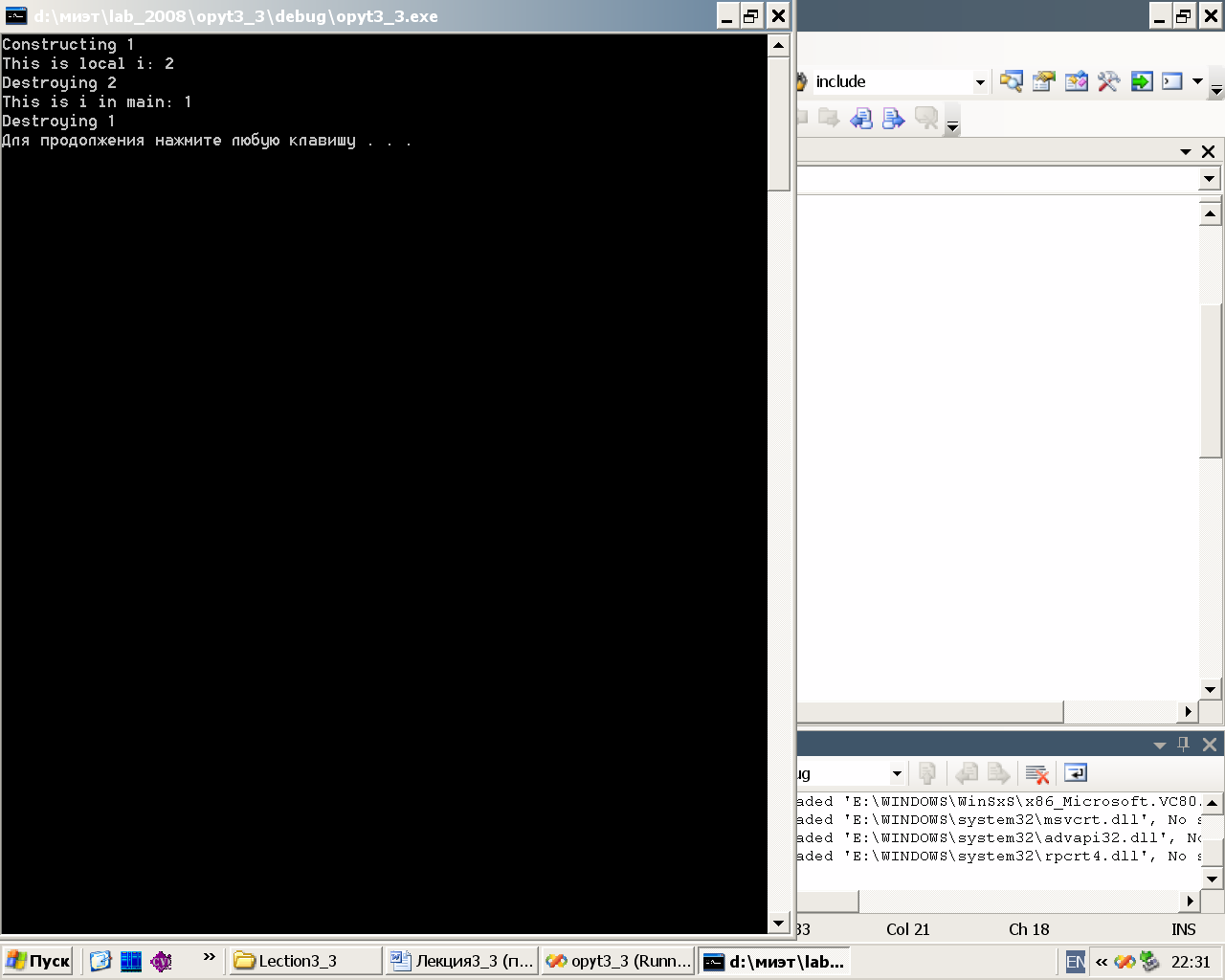Open the Properties Window icon in the Visual Studio toolbar
Viewport: 1225px width, 980px height.
(1044, 81)
